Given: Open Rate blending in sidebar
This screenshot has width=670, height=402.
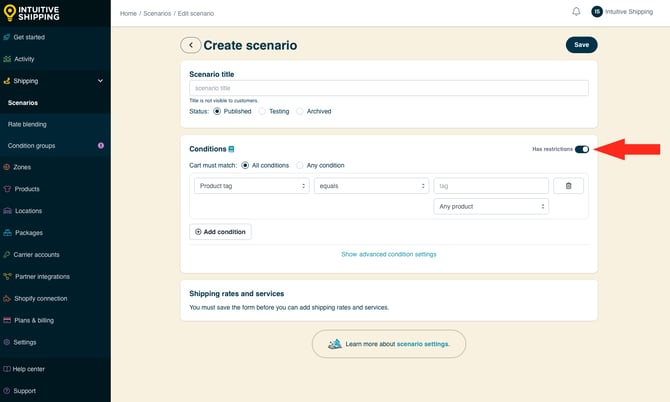Looking at the screenshot, I should (x=27, y=124).
